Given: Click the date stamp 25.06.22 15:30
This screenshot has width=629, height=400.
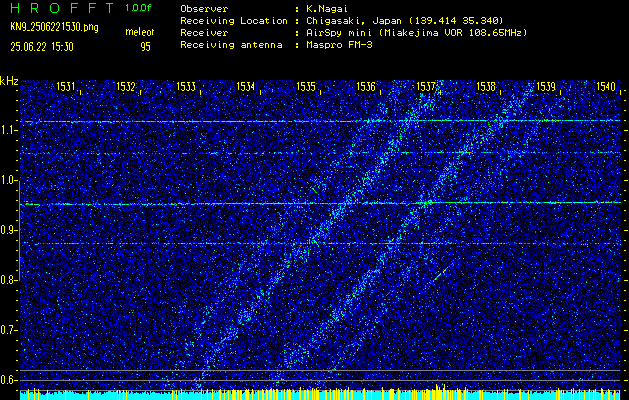Looking at the screenshot, I should pyautogui.click(x=42, y=47).
